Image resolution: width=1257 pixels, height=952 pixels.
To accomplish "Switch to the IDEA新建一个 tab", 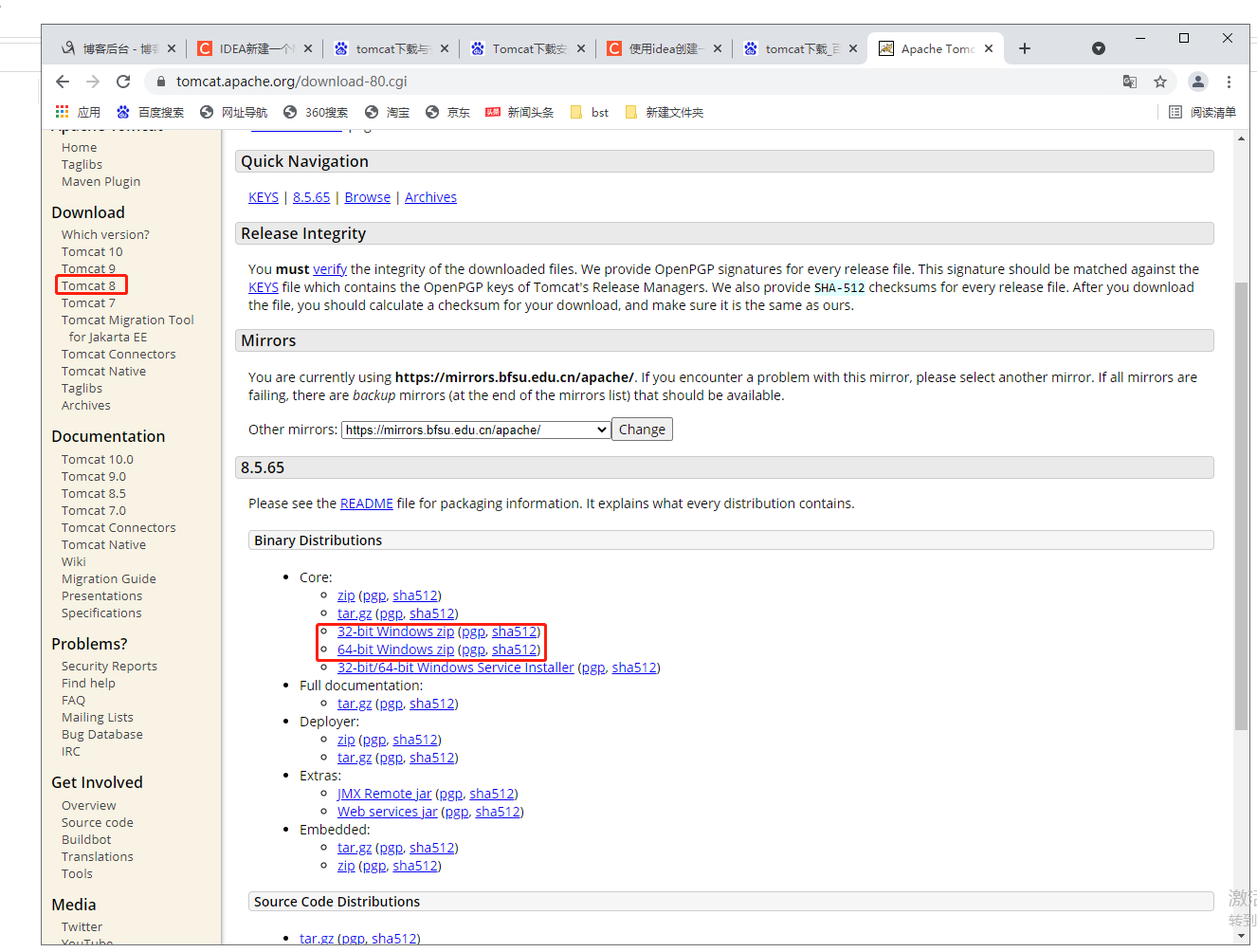I will click(x=246, y=48).
